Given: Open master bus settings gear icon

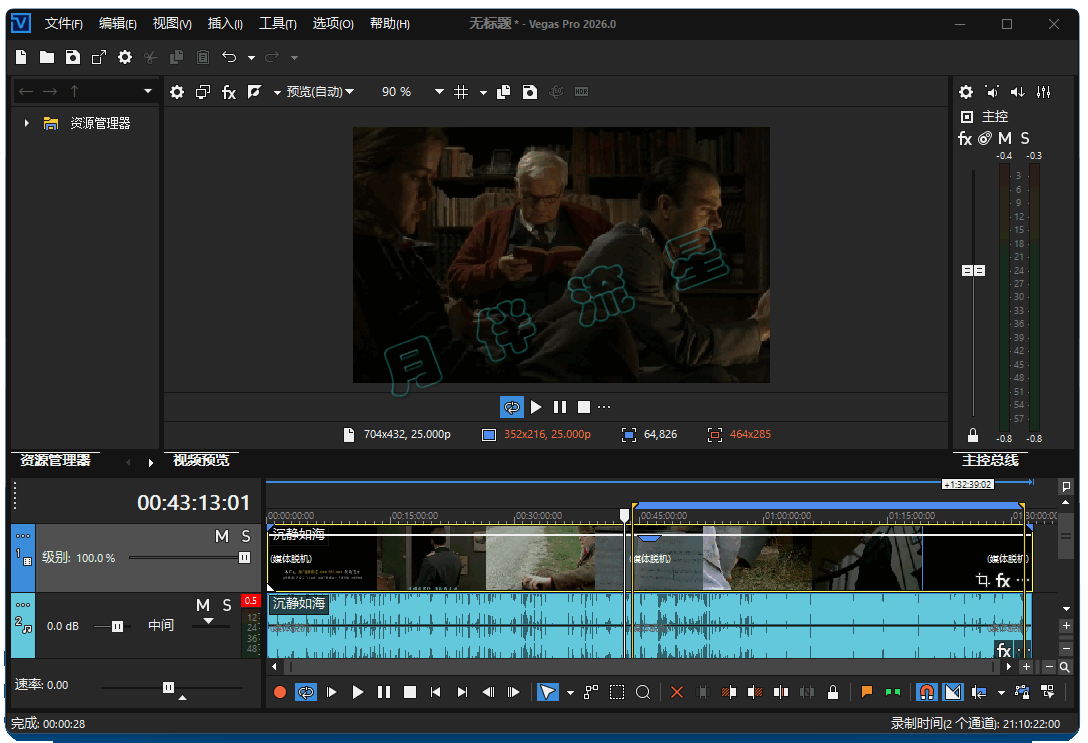Looking at the screenshot, I should [x=966, y=92].
